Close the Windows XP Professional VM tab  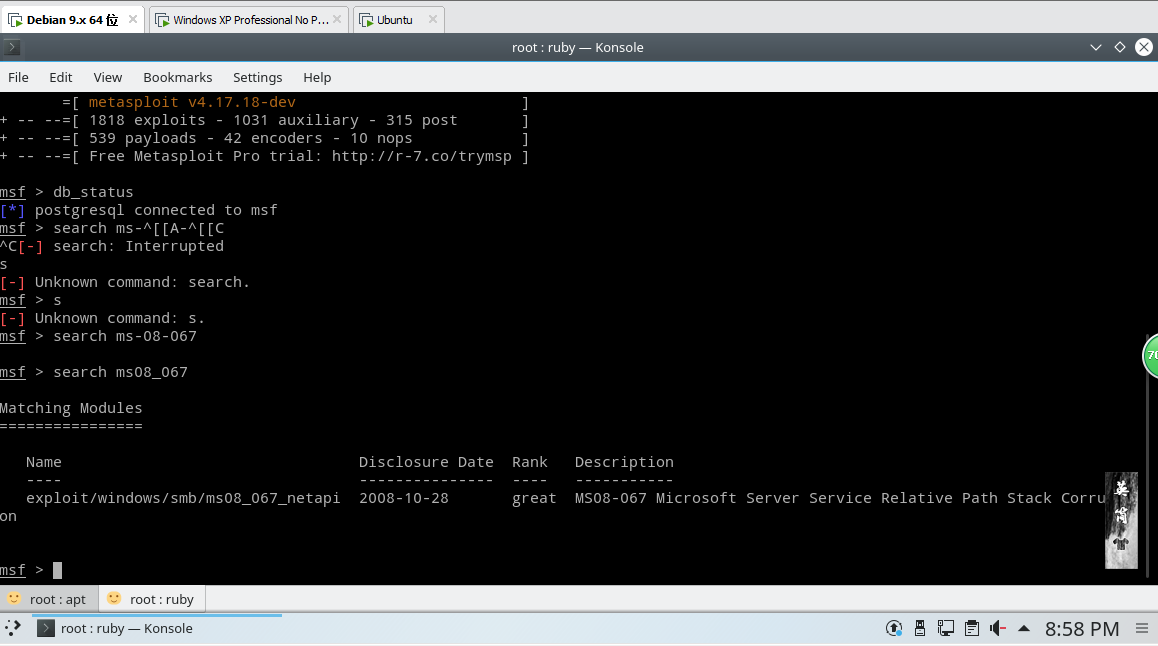click(337, 19)
